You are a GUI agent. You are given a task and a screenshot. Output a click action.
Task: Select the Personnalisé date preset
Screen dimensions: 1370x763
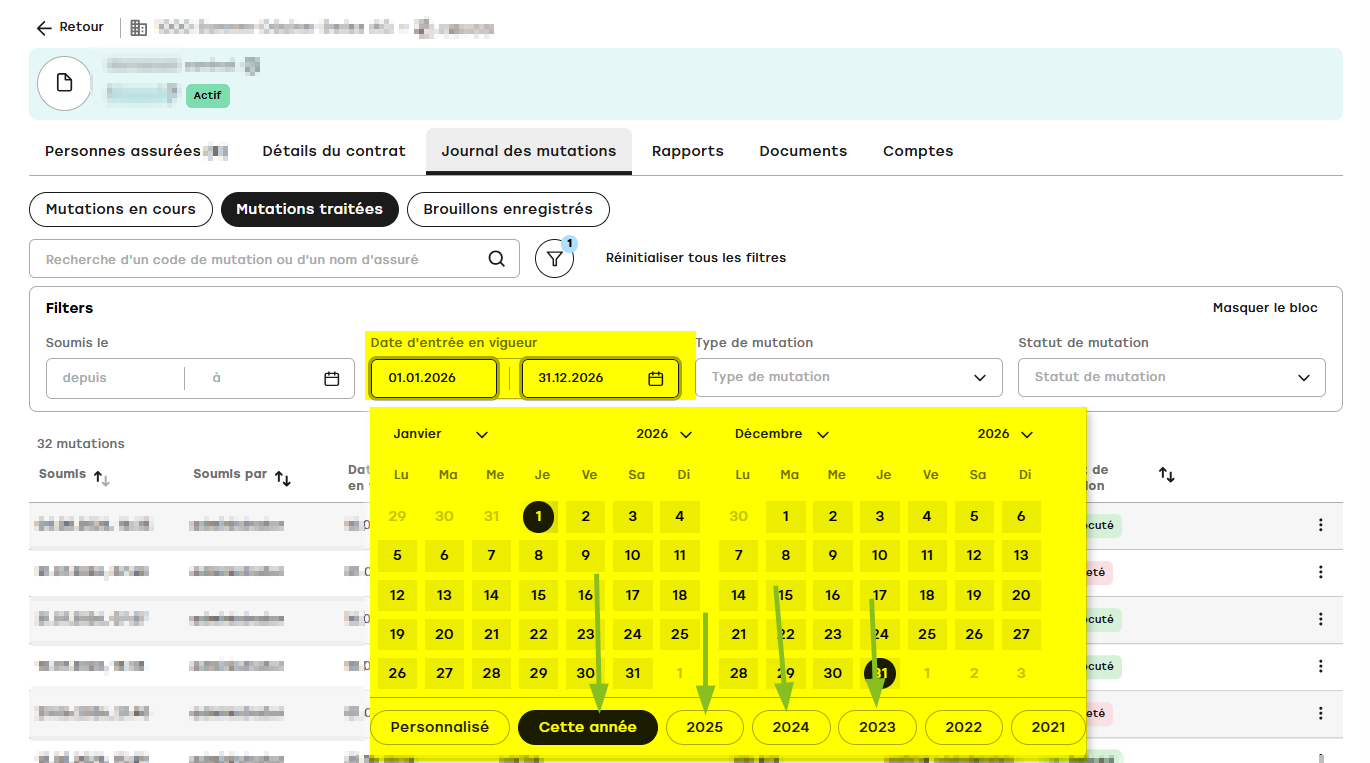pos(440,727)
